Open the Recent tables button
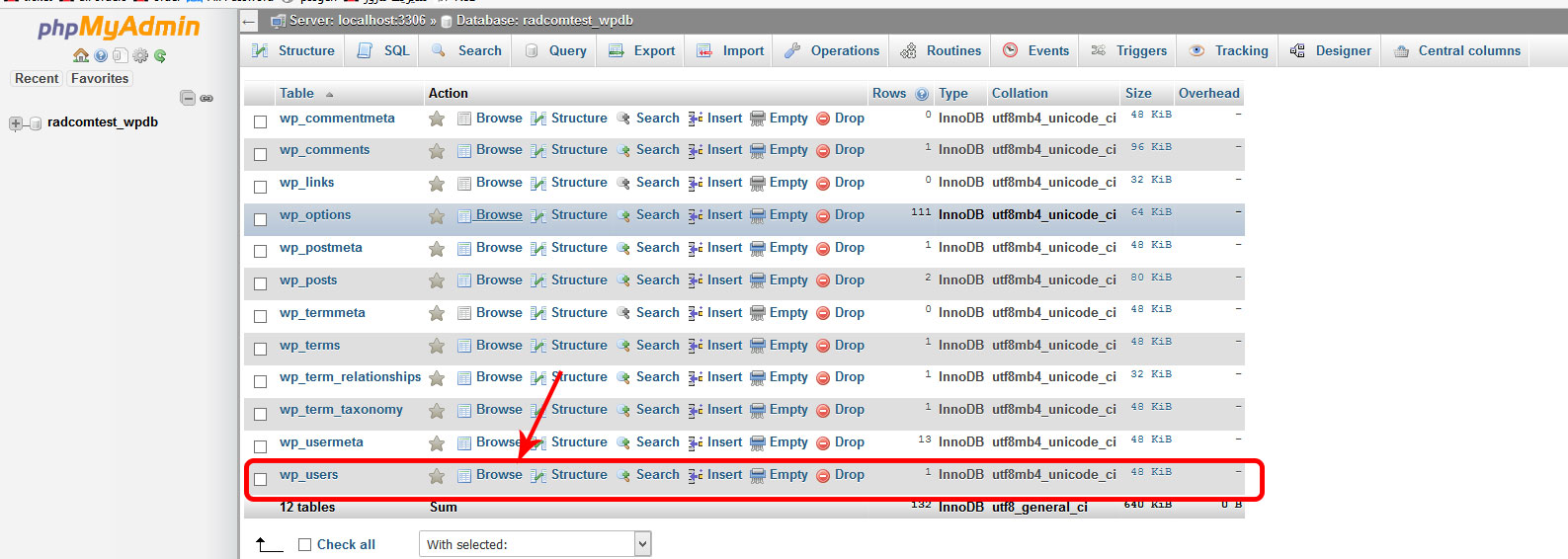Image resolution: width=1568 pixels, height=559 pixels. coord(37,79)
